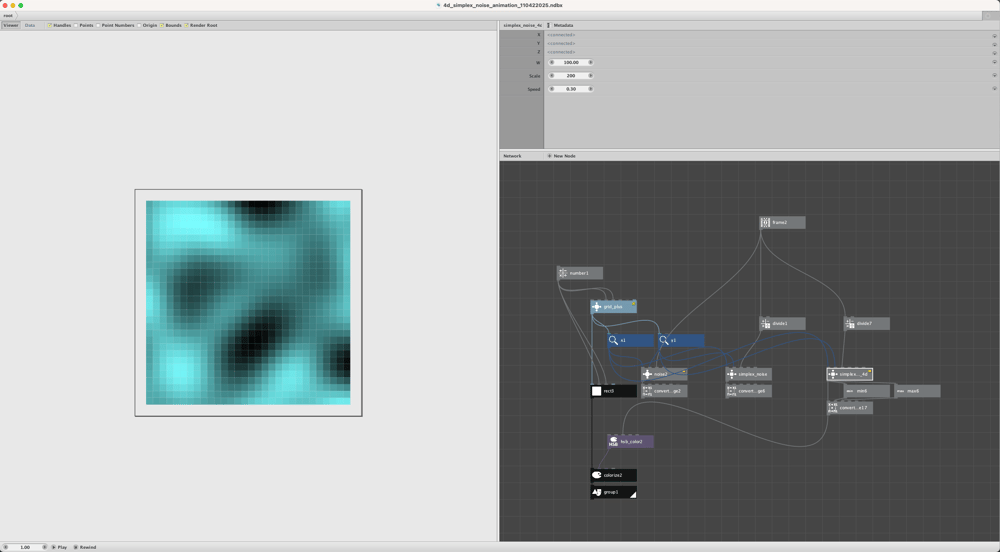Viewport: 1000px width, 552px height.
Task: Select the convert...ge6 node icon
Action: pyautogui.click(x=732, y=391)
